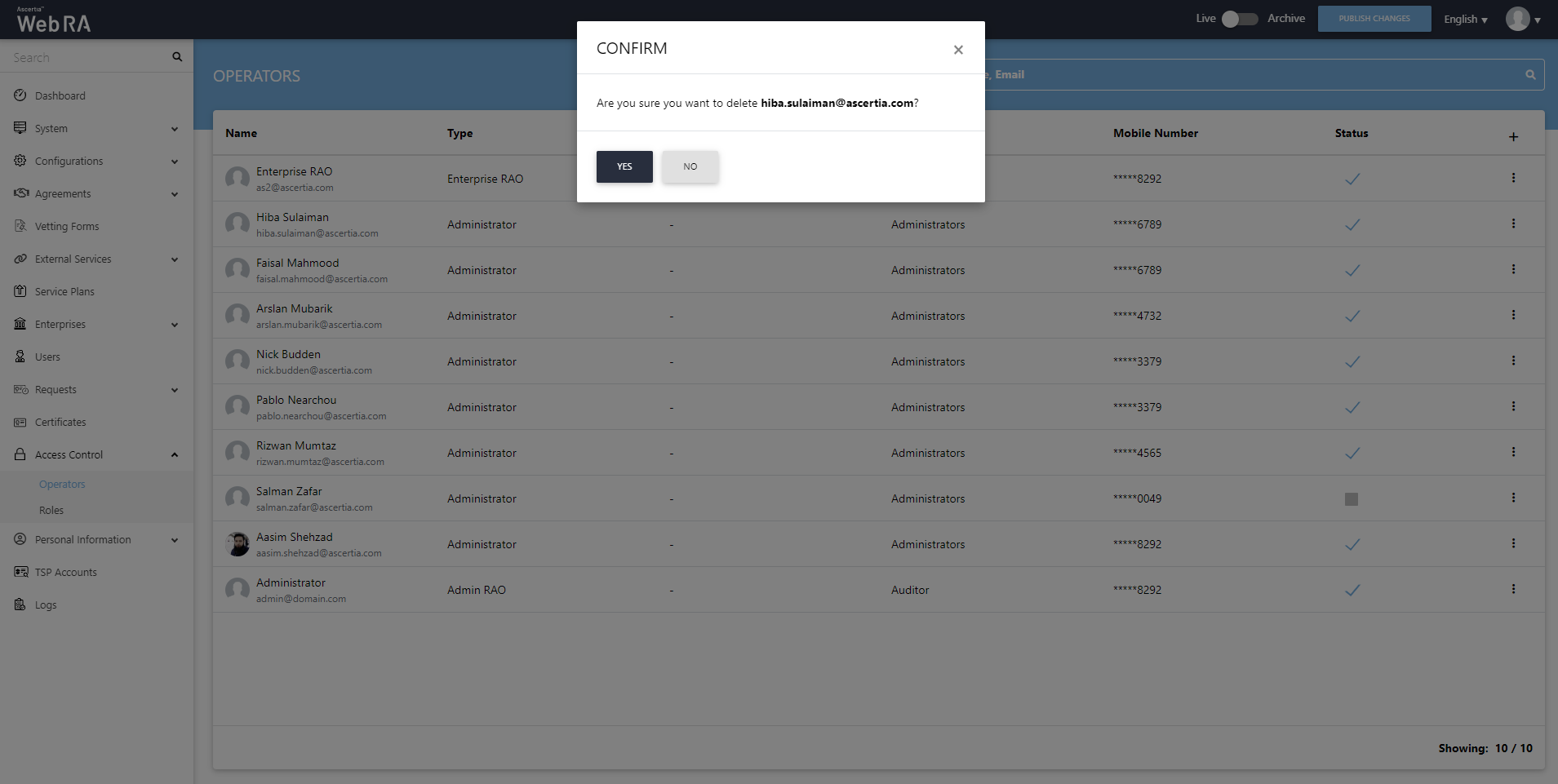Expand the System menu chevron
Image resolution: width=1558 pixels, height=784 pixels.
click(x=175, y=129)
